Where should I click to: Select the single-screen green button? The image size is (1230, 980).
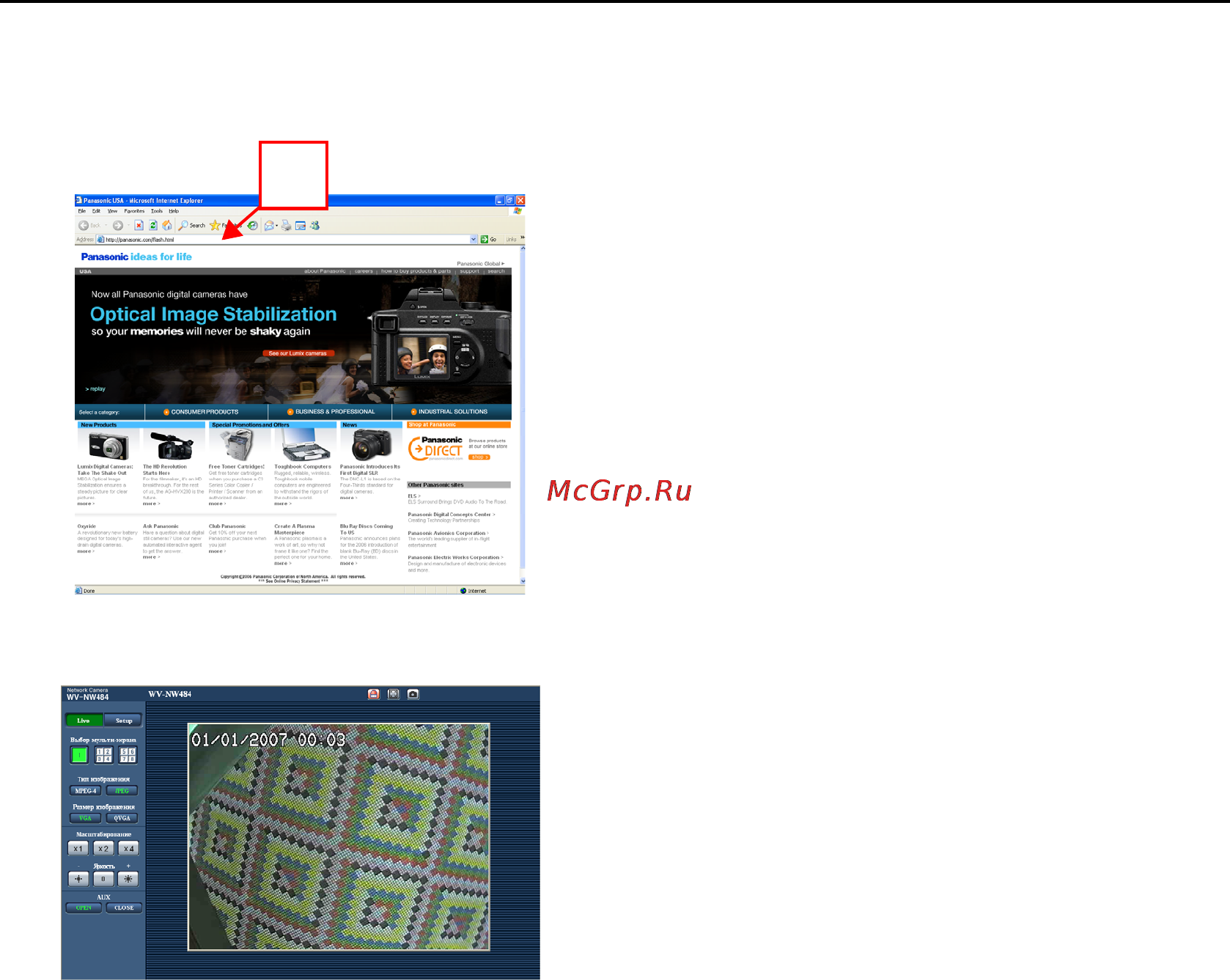[79, 755]
